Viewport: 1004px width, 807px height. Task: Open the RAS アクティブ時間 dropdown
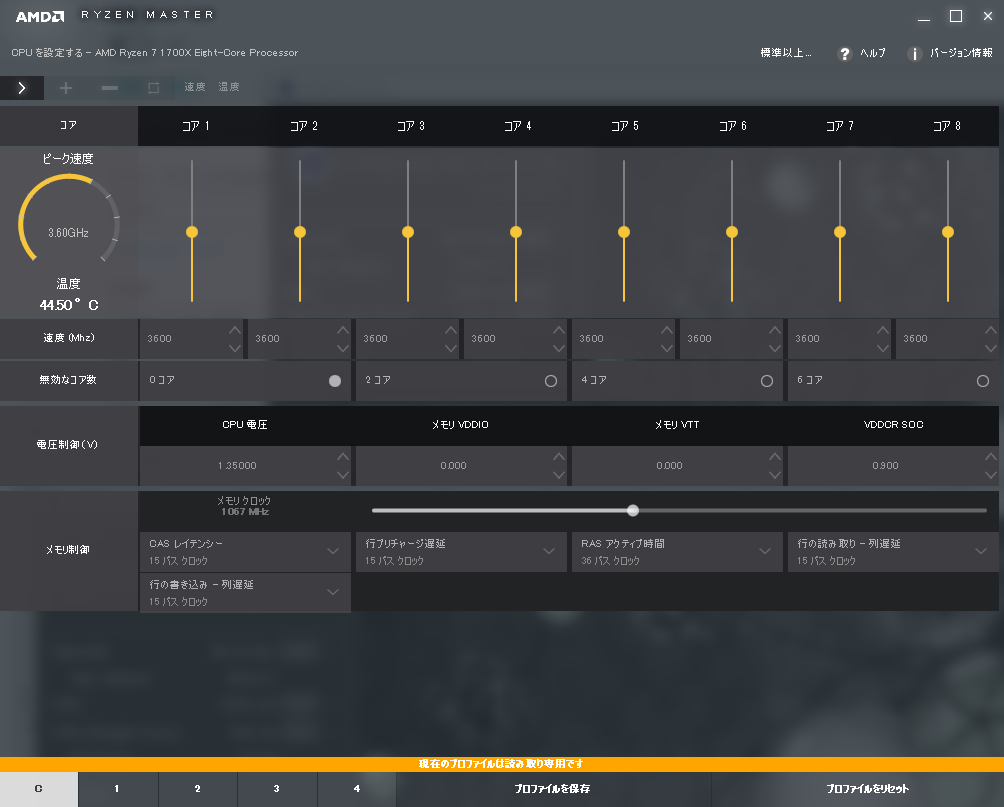pos(677,551)
